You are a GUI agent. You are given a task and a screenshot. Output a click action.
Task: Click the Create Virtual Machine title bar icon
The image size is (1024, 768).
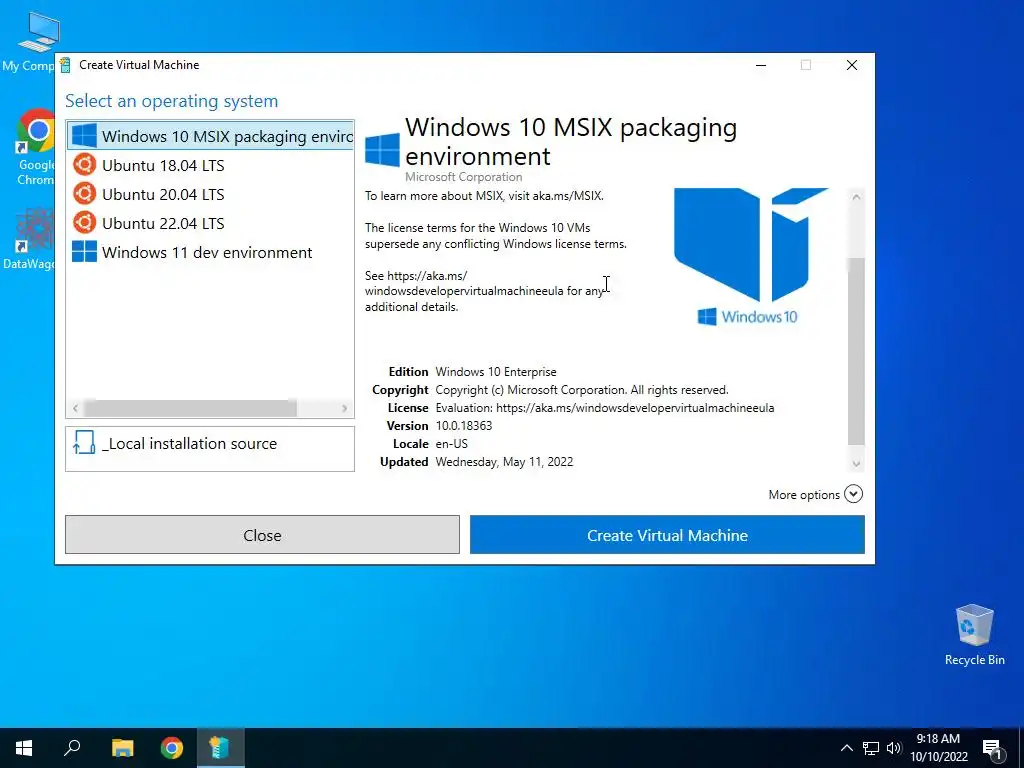coord(65,65)
